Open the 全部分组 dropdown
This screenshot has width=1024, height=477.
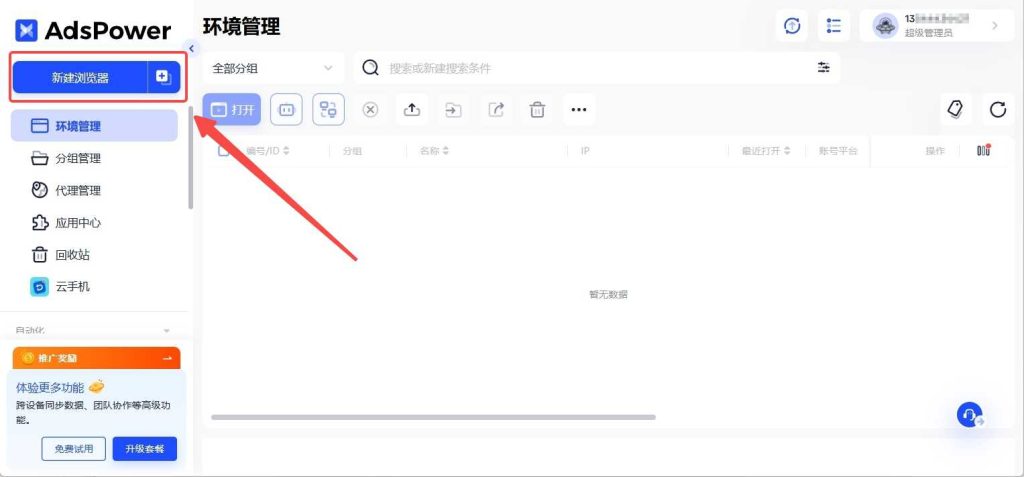(272, 68)
